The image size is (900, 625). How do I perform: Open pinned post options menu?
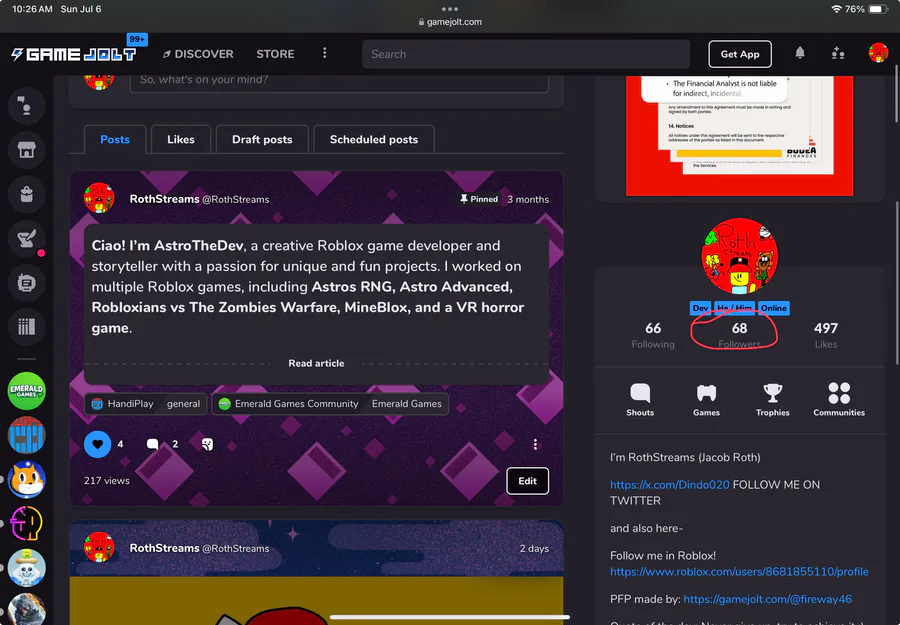(x=535, y=445)
